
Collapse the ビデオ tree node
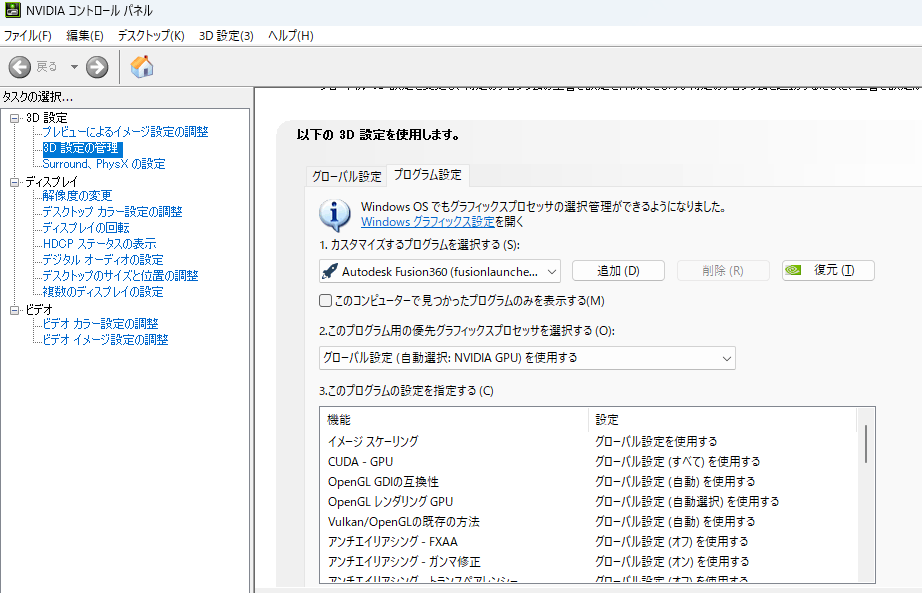tap(15, 310)
